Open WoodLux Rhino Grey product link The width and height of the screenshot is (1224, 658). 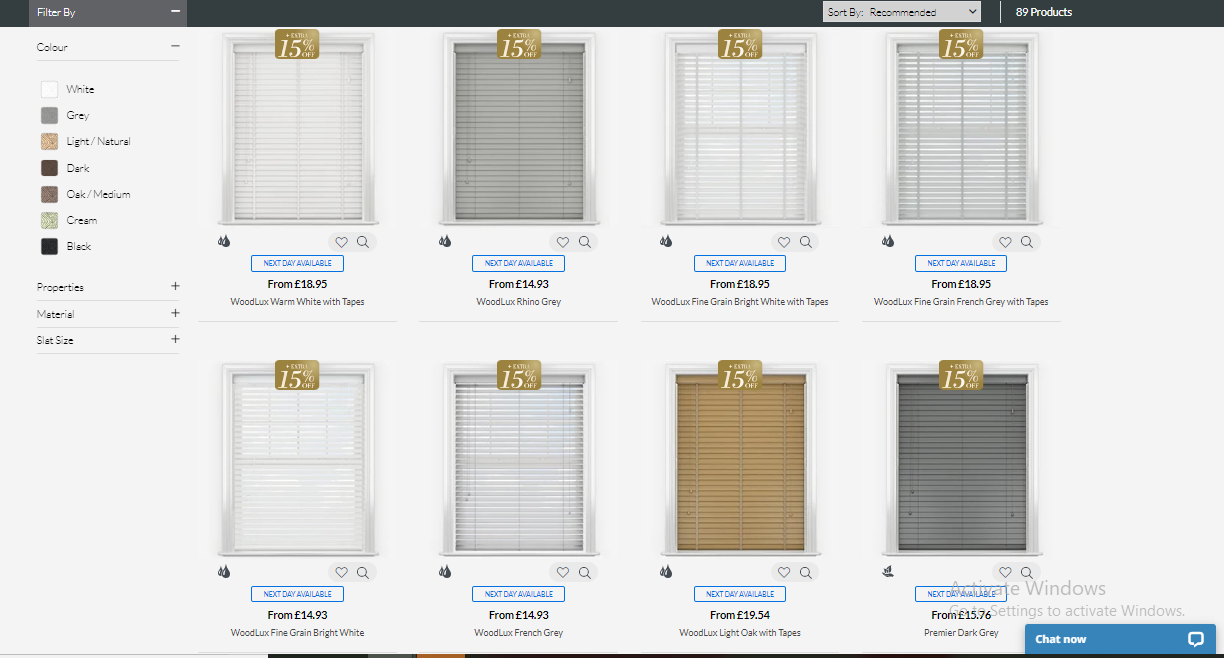click(518, 301)
